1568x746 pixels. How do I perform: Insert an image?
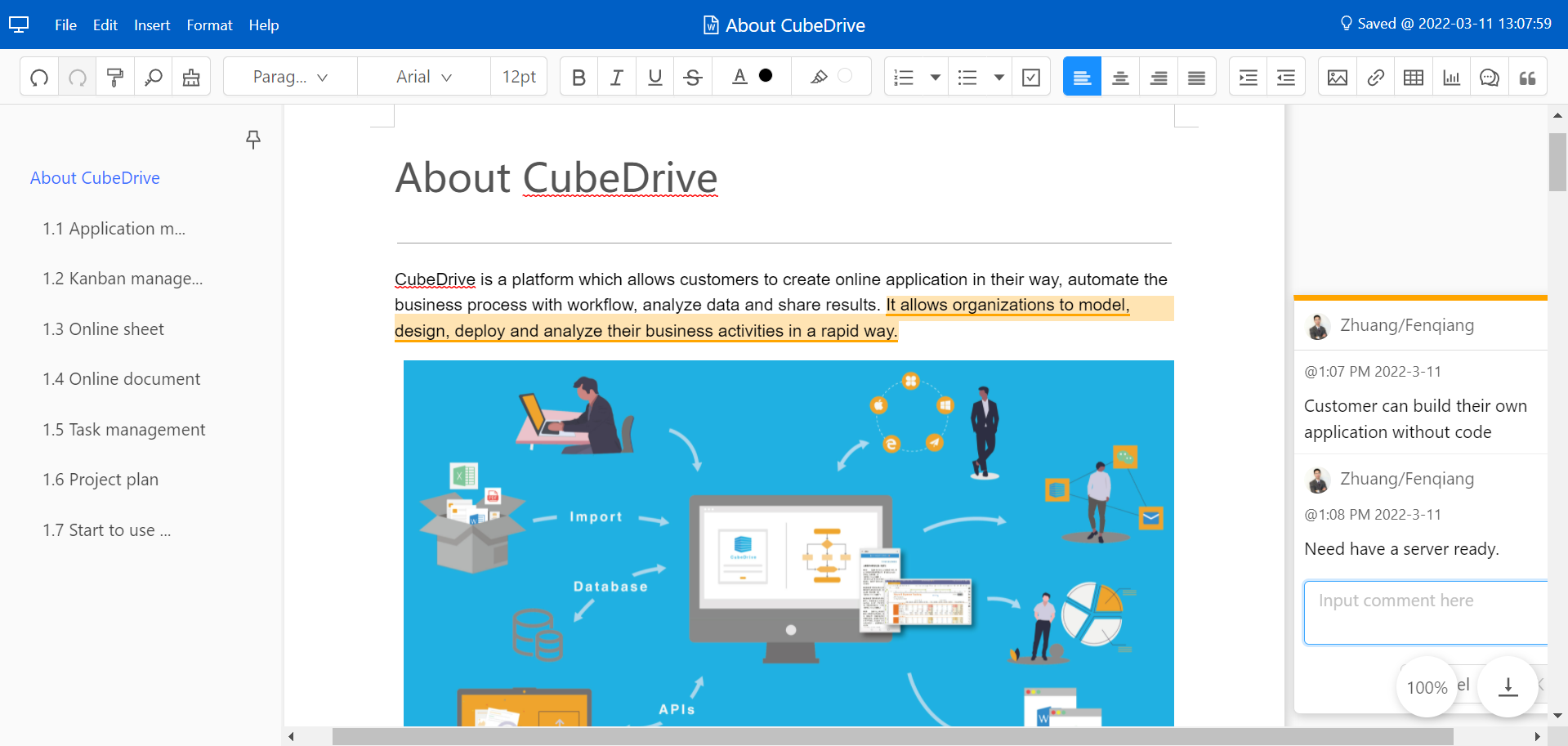tap(1338, 77)
